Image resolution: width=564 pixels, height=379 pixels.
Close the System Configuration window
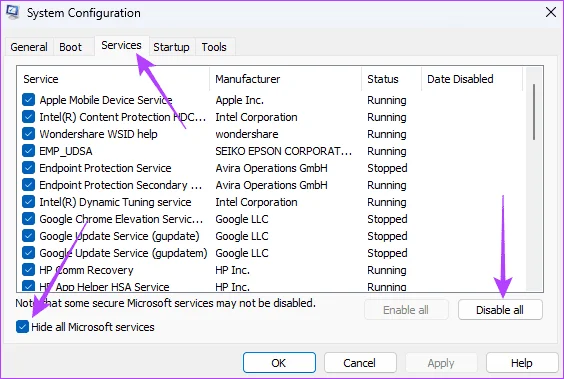551,12
